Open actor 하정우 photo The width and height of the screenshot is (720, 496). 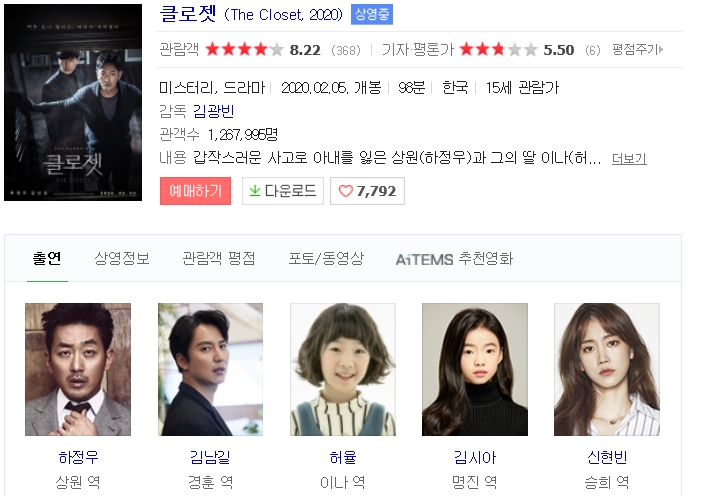(78, 369)
